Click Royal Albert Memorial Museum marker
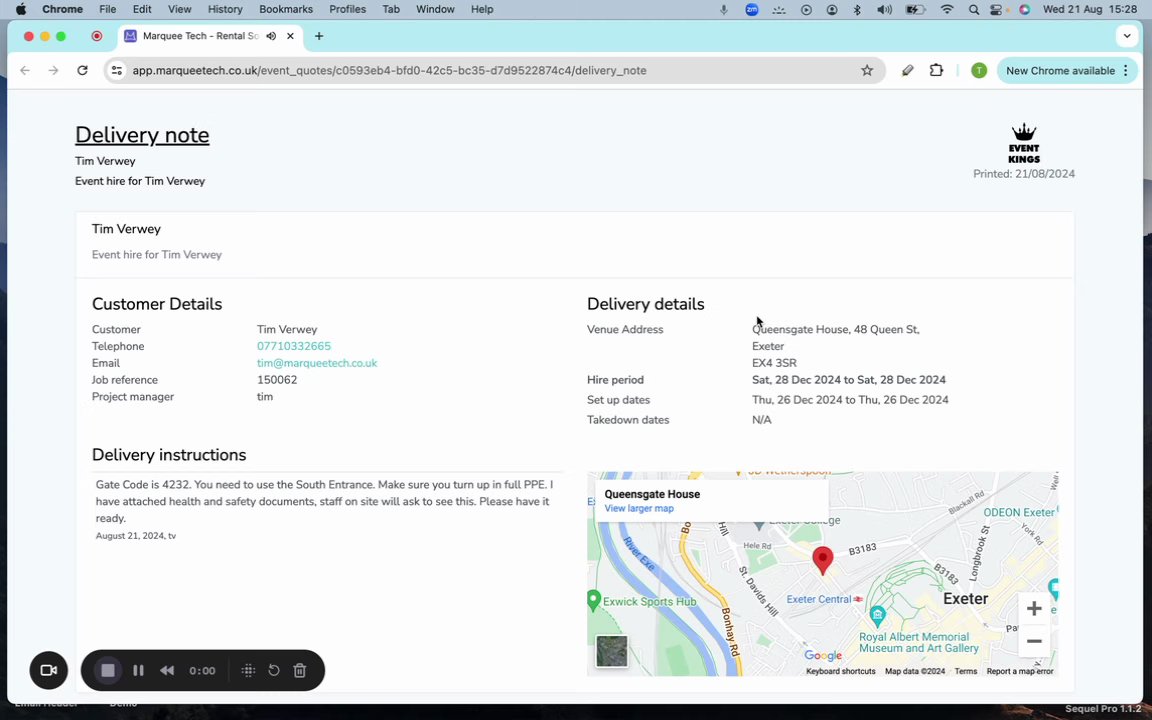Screen dimensions: 1152x720 click(x=877, y=615)
